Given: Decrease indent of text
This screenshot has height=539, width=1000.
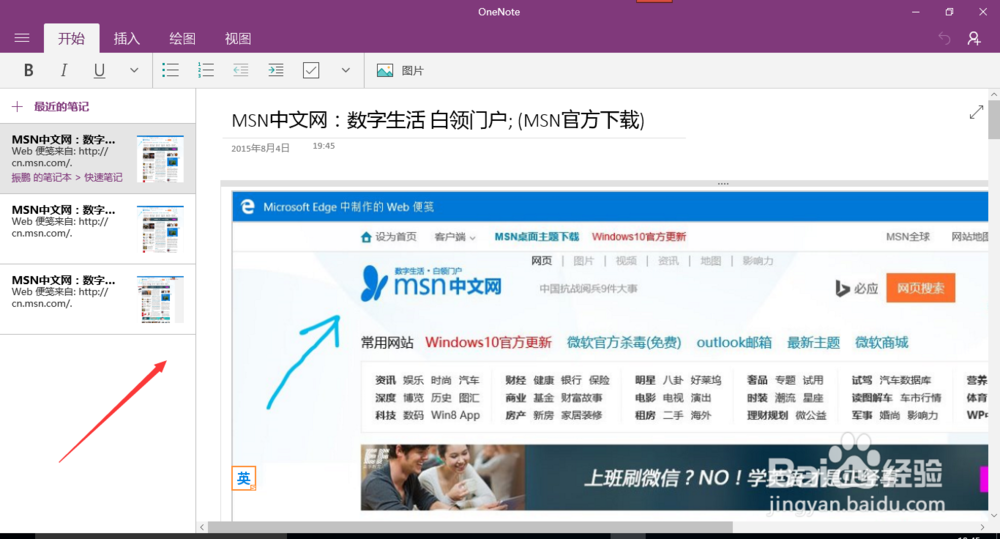Looking at the screenshot, I should (240, 70).
